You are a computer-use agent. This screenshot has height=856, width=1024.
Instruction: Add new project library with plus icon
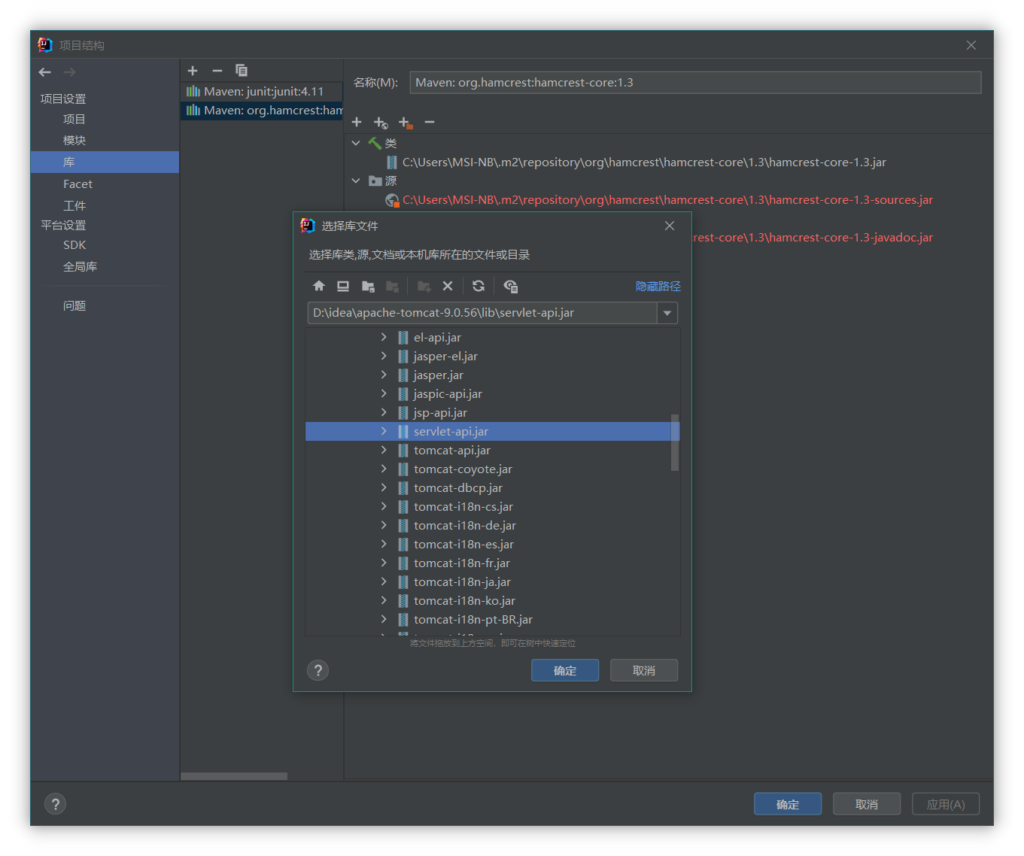pyautogui.click(x=193, y=71)
